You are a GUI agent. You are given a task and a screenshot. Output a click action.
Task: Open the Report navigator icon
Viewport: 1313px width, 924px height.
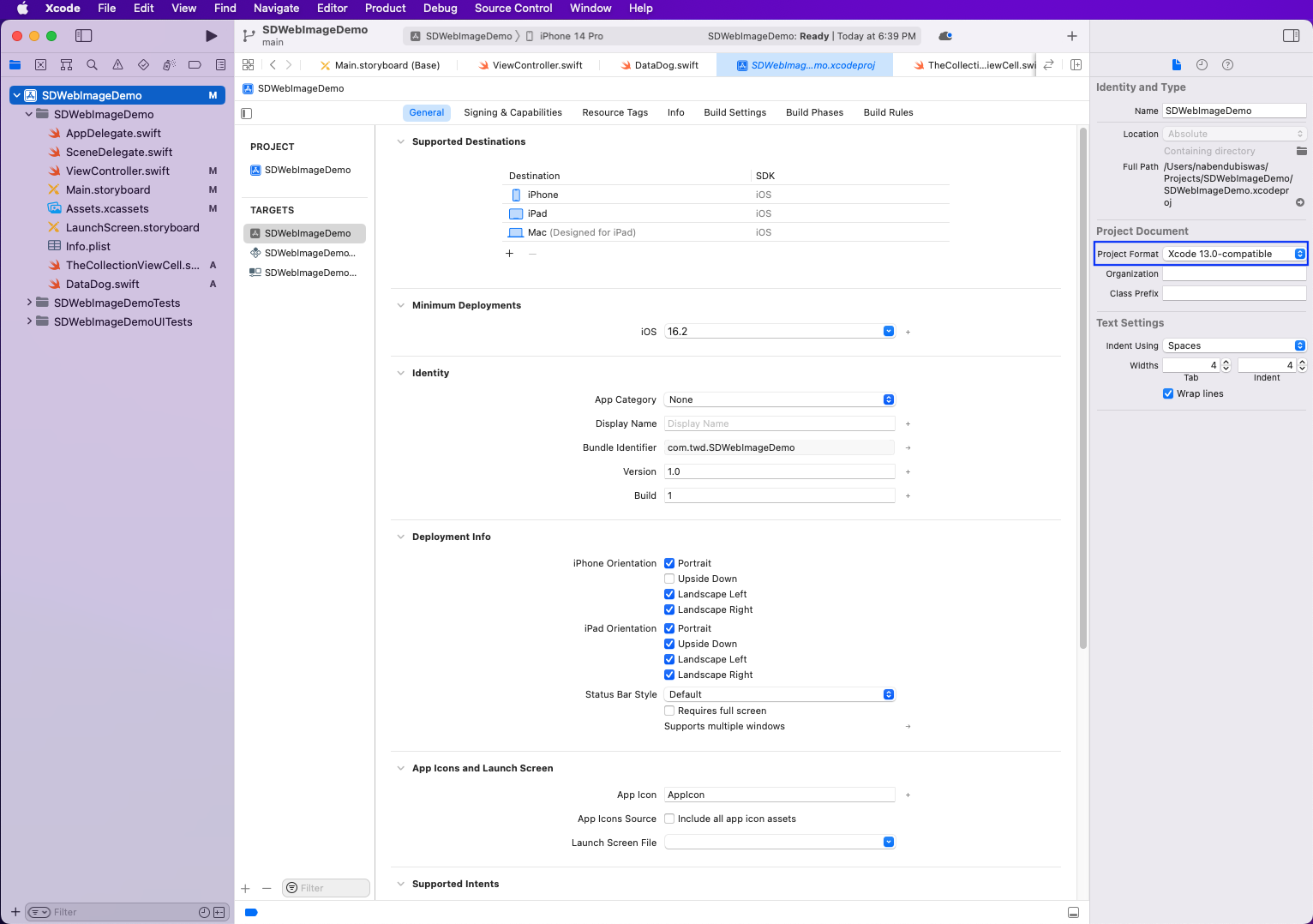tap(220, 65)
